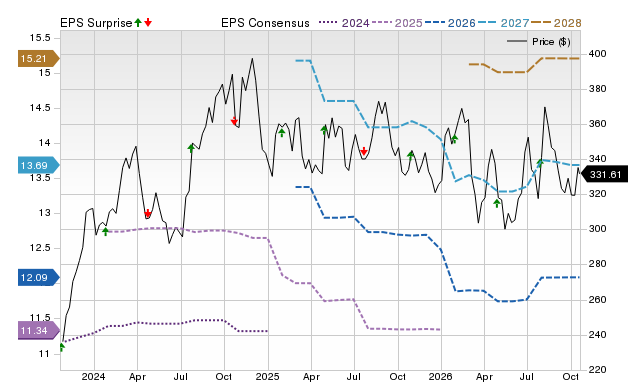
Task: Click the light blue 13.69 value tag
Action: click(x=38, y=165)
